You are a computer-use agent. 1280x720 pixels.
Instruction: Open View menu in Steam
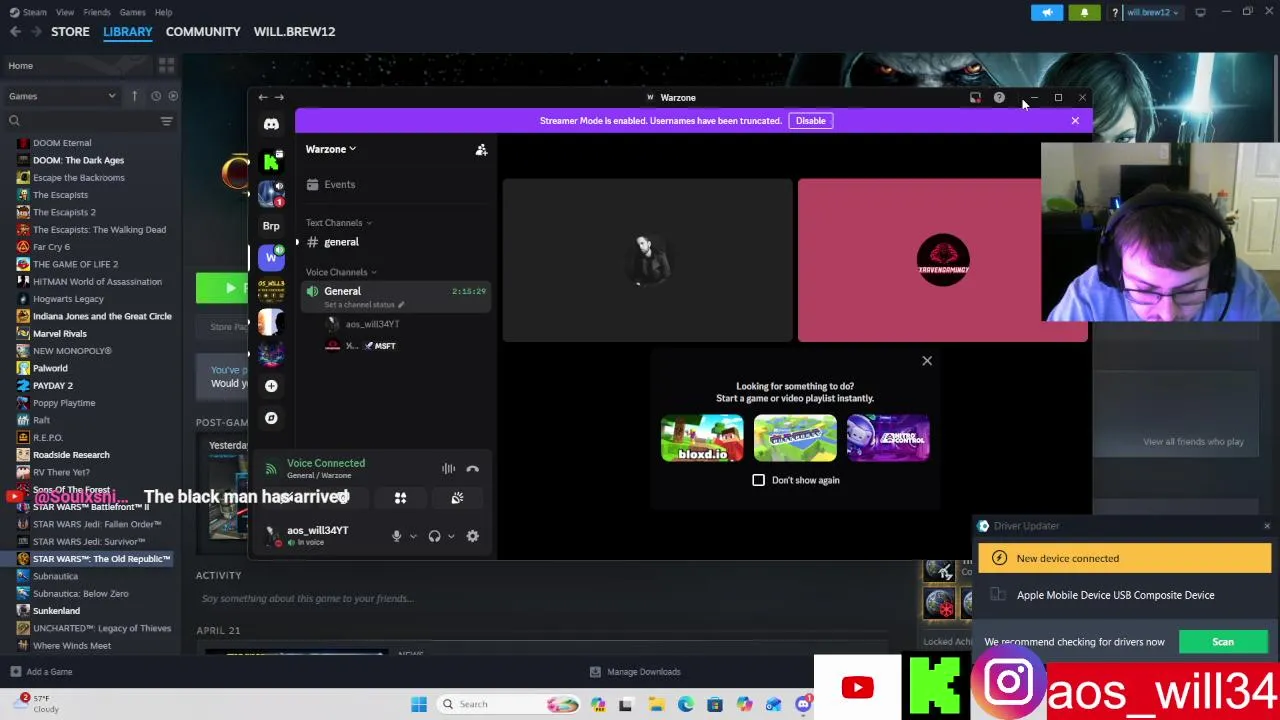point(65,12)
